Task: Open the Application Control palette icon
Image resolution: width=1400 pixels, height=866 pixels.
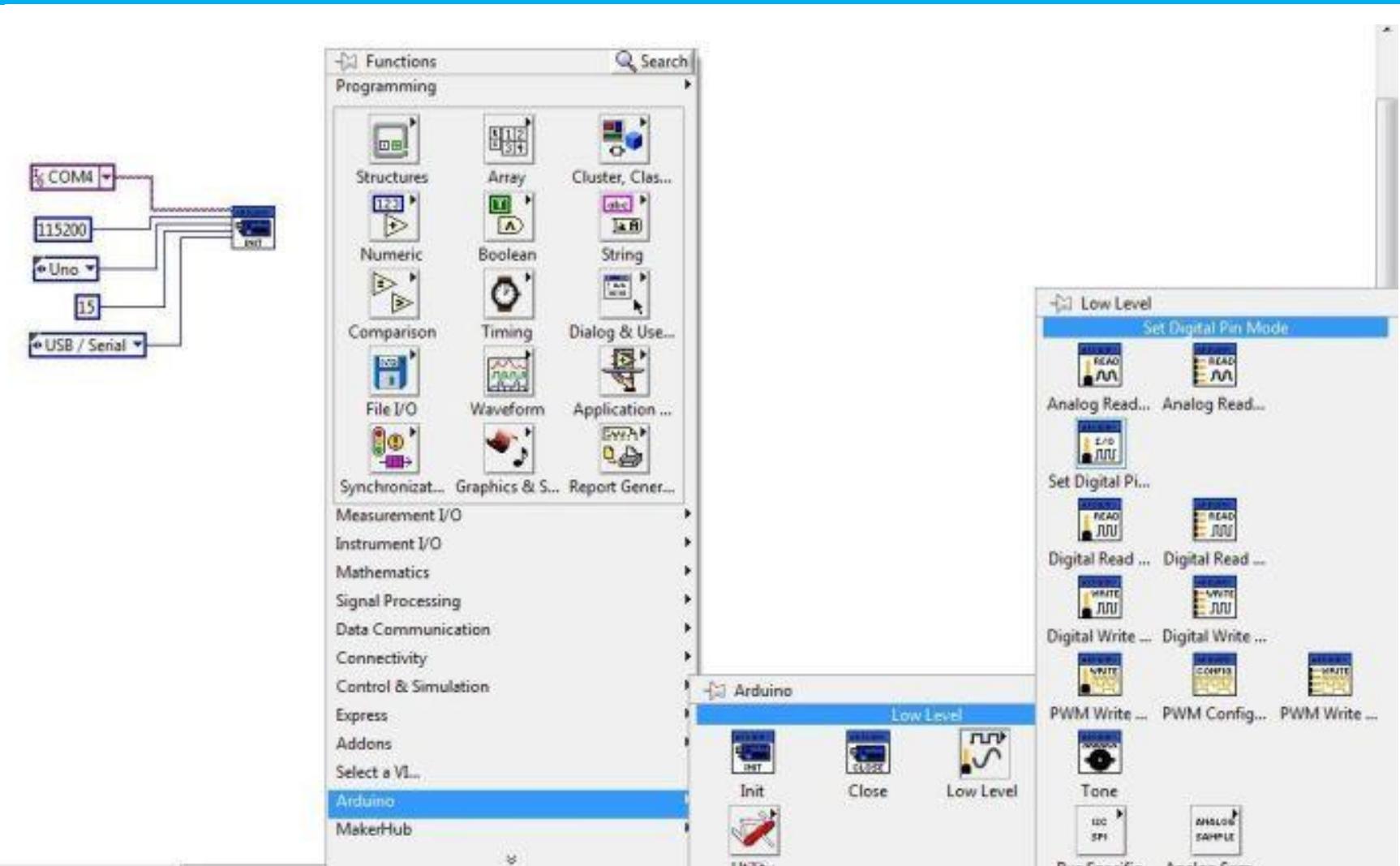Action: tap(623, 371)
